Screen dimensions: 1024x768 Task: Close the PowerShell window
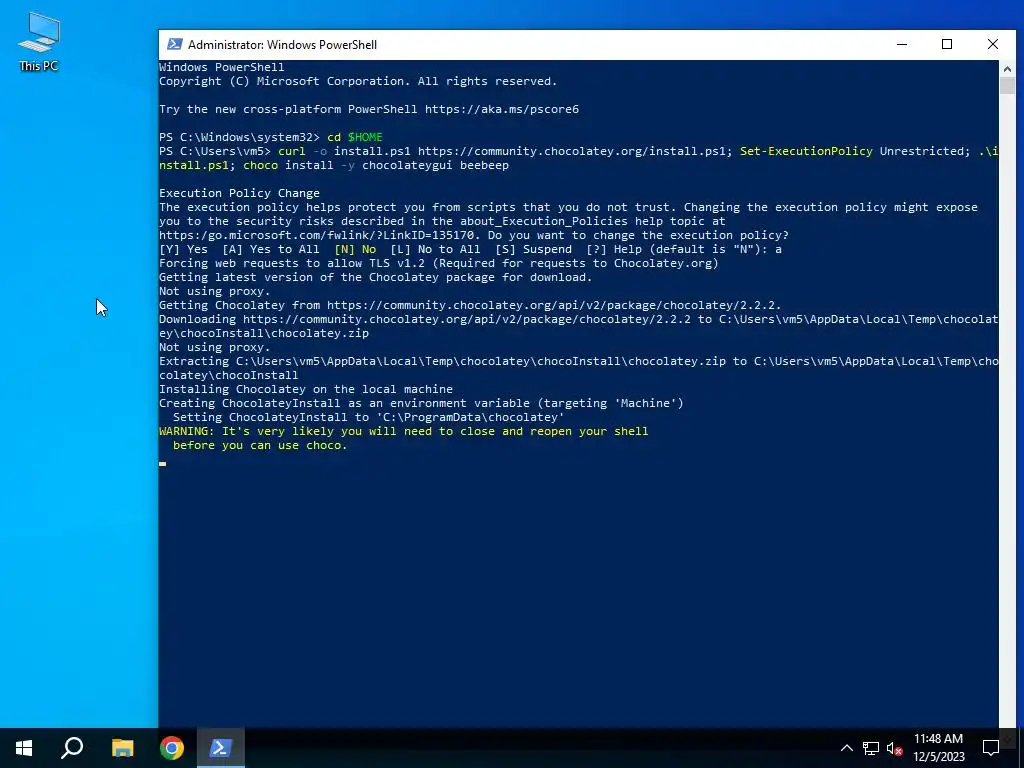(993, 44)
